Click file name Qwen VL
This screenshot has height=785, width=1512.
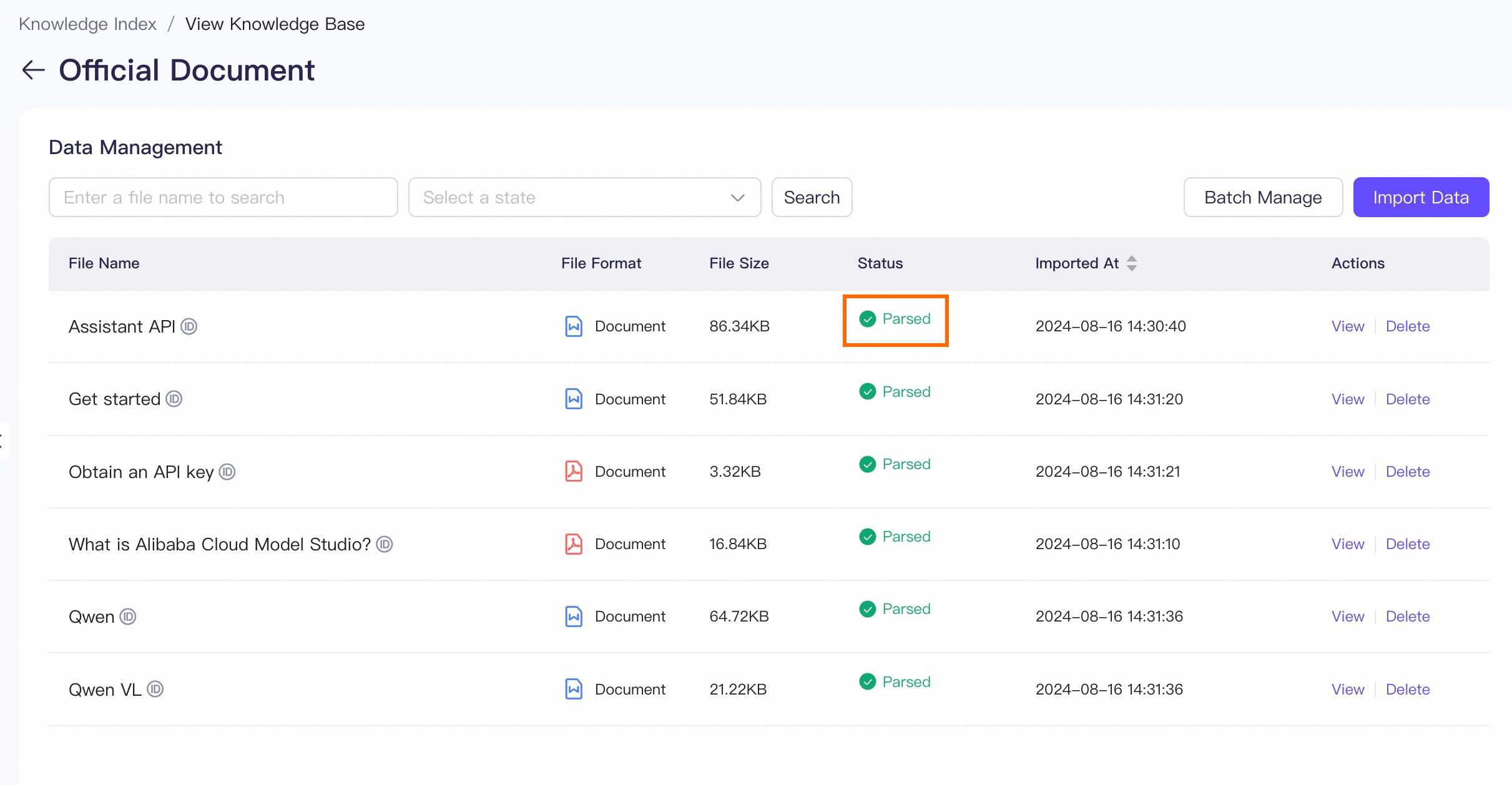105,690
